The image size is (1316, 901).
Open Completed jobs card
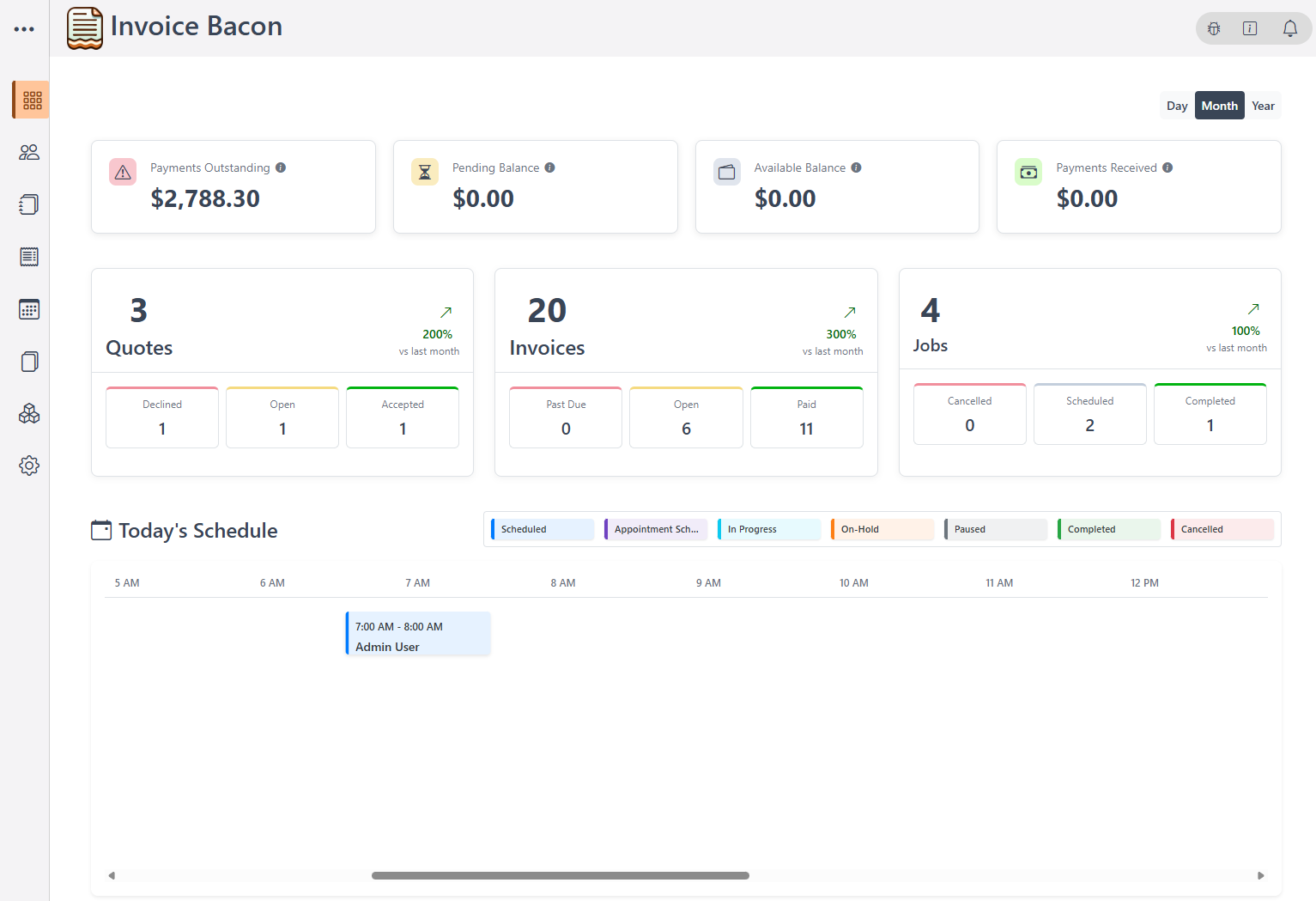pyautogui.click(x=1210, y=414)
